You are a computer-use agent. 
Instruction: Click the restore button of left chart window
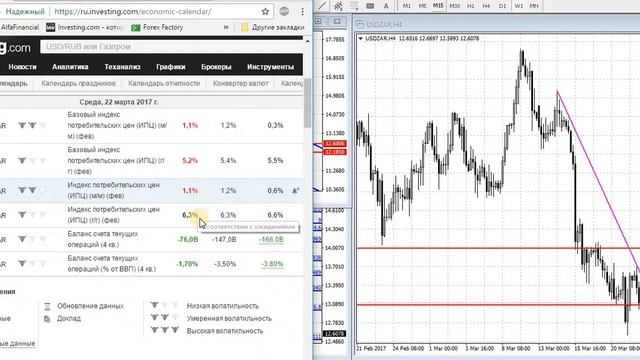[x=318, y=21]
